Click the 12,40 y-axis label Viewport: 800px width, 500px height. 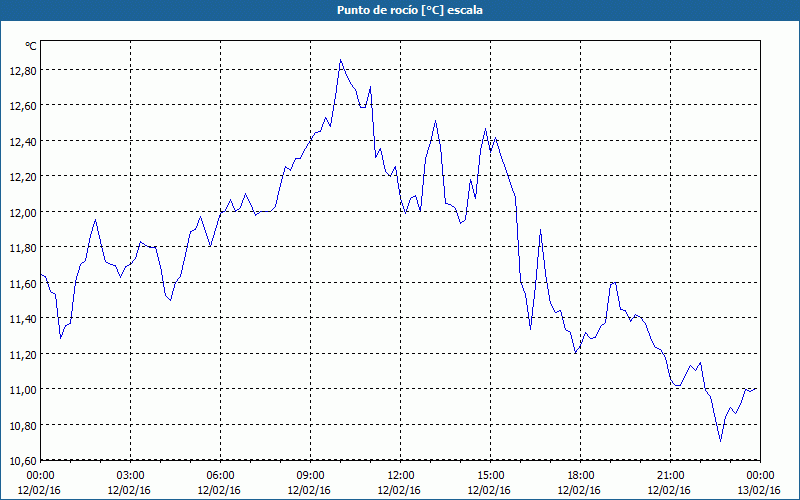(x=23, y=142)
